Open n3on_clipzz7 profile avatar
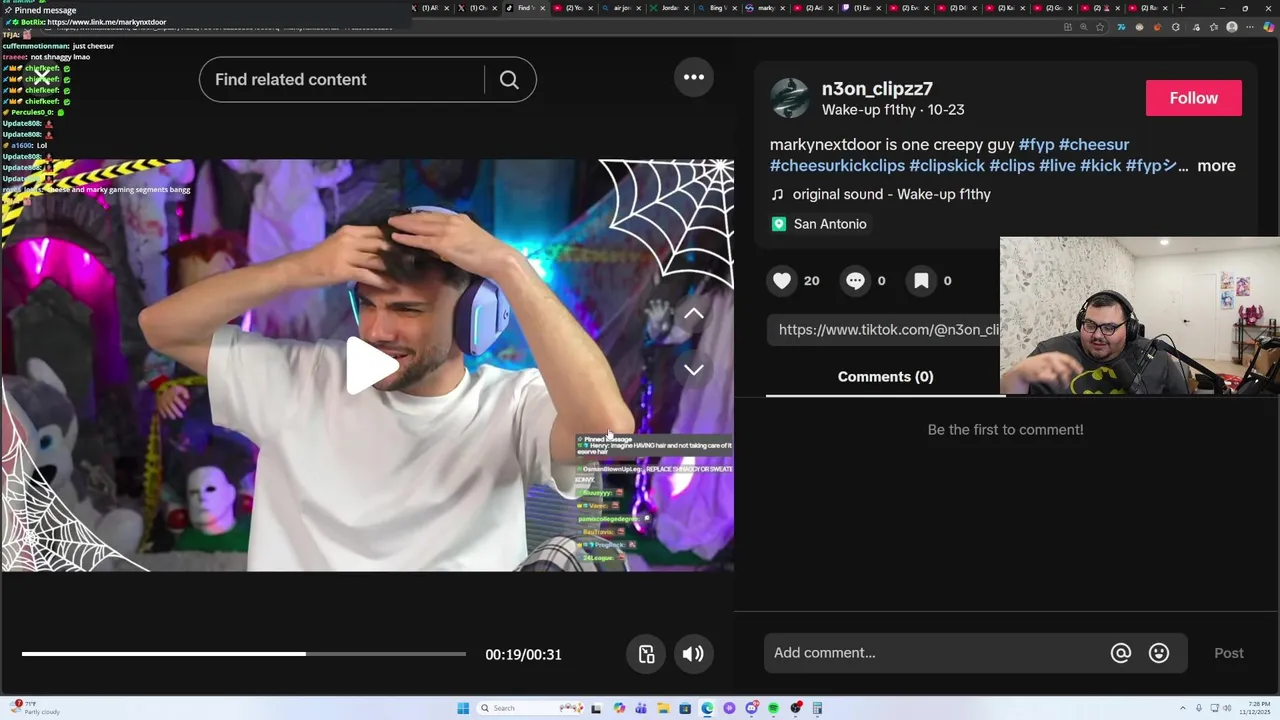The height and width of the screenshot is (720, 1280). click(x=790, y=98)
